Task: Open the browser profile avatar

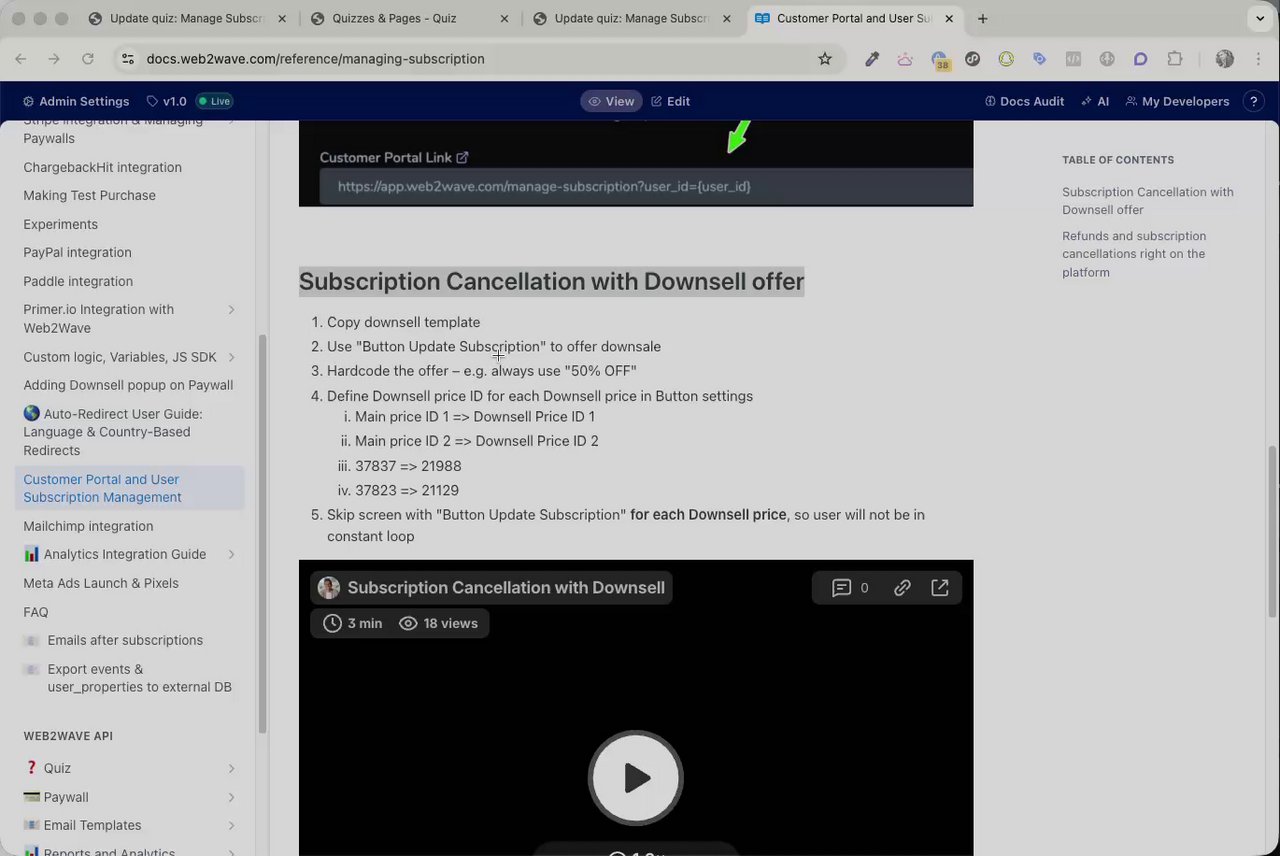Action: pos(1224,59)
